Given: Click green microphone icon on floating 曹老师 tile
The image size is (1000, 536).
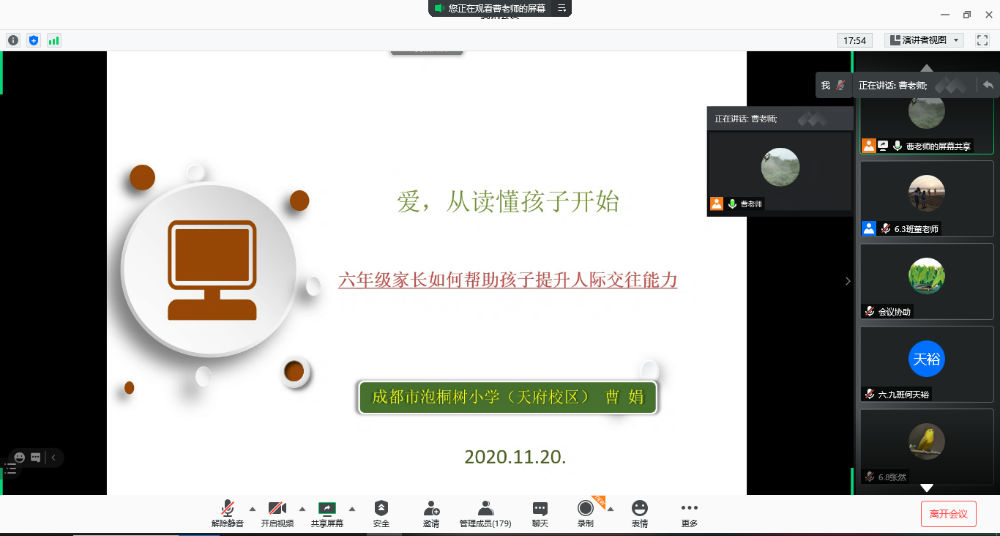Looking at the screenshot, I should 733,204.
